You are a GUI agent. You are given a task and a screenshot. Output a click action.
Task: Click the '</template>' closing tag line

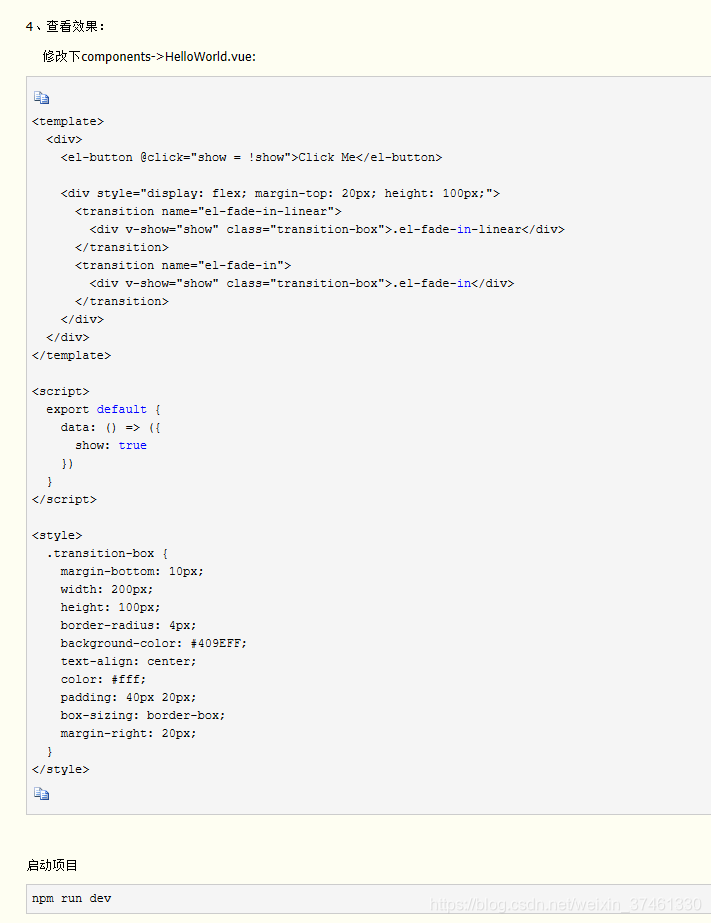71,356
